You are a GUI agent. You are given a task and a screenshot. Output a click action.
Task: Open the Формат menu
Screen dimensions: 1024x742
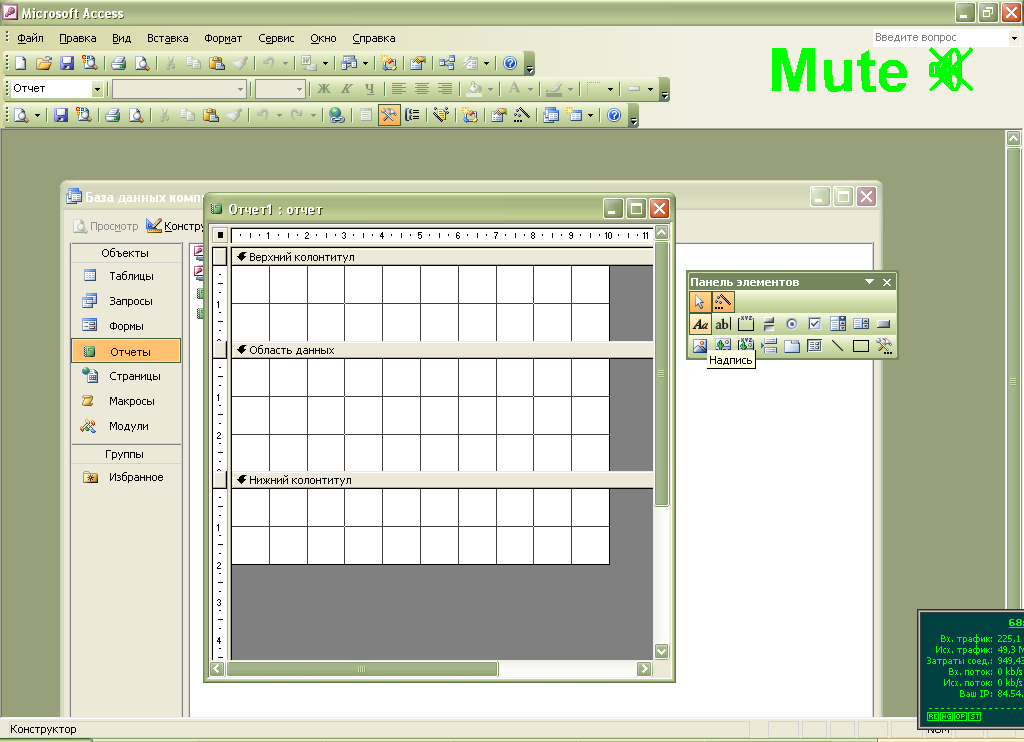(x=223, y=38)
